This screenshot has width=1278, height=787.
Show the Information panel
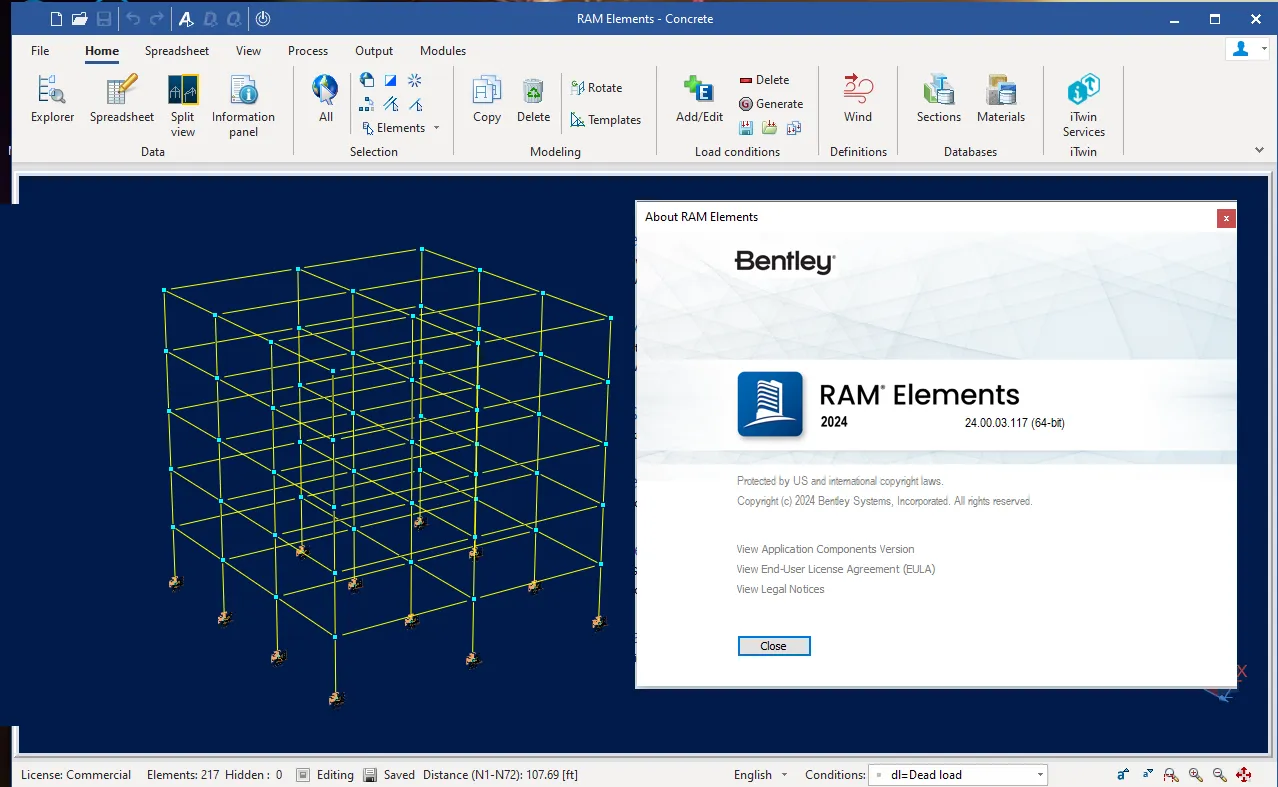pos(243,106)
